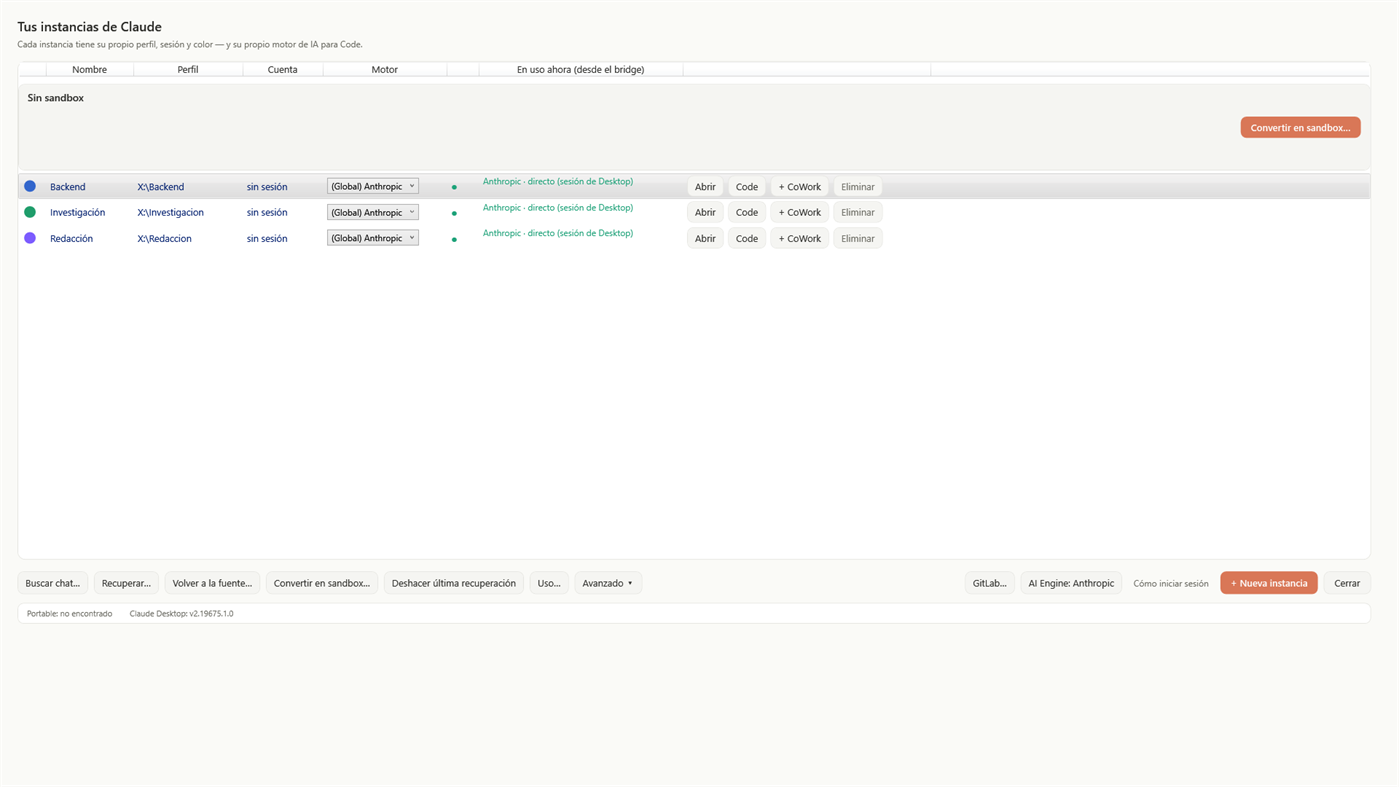
Task: Click the Cuenta column header
Action: click(283, 69)
